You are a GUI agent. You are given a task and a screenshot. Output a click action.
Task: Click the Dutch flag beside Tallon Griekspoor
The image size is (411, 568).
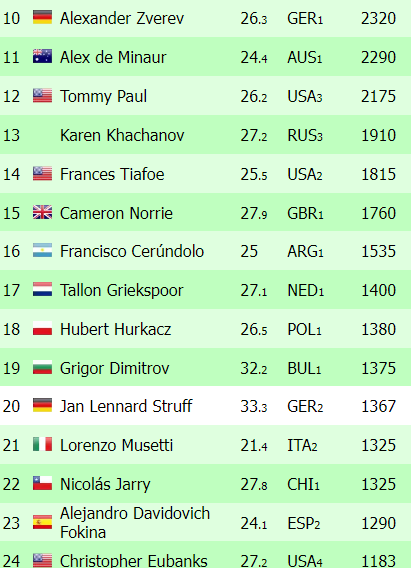tap(42, 289)
